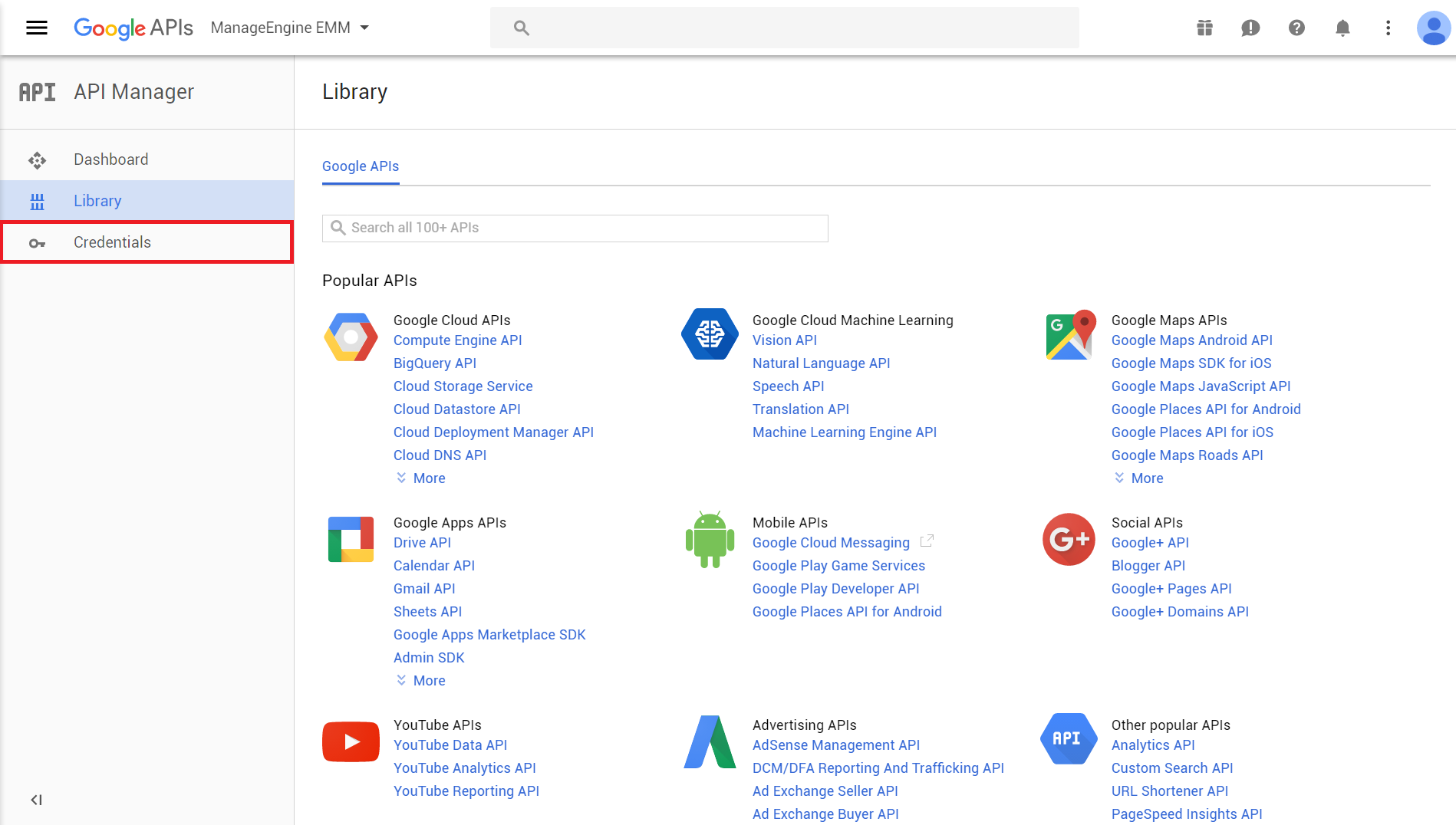The height and width of the screenshot is (825, 1456).
Task: Select the Google APIs tab
Action: tap(361, 166)
